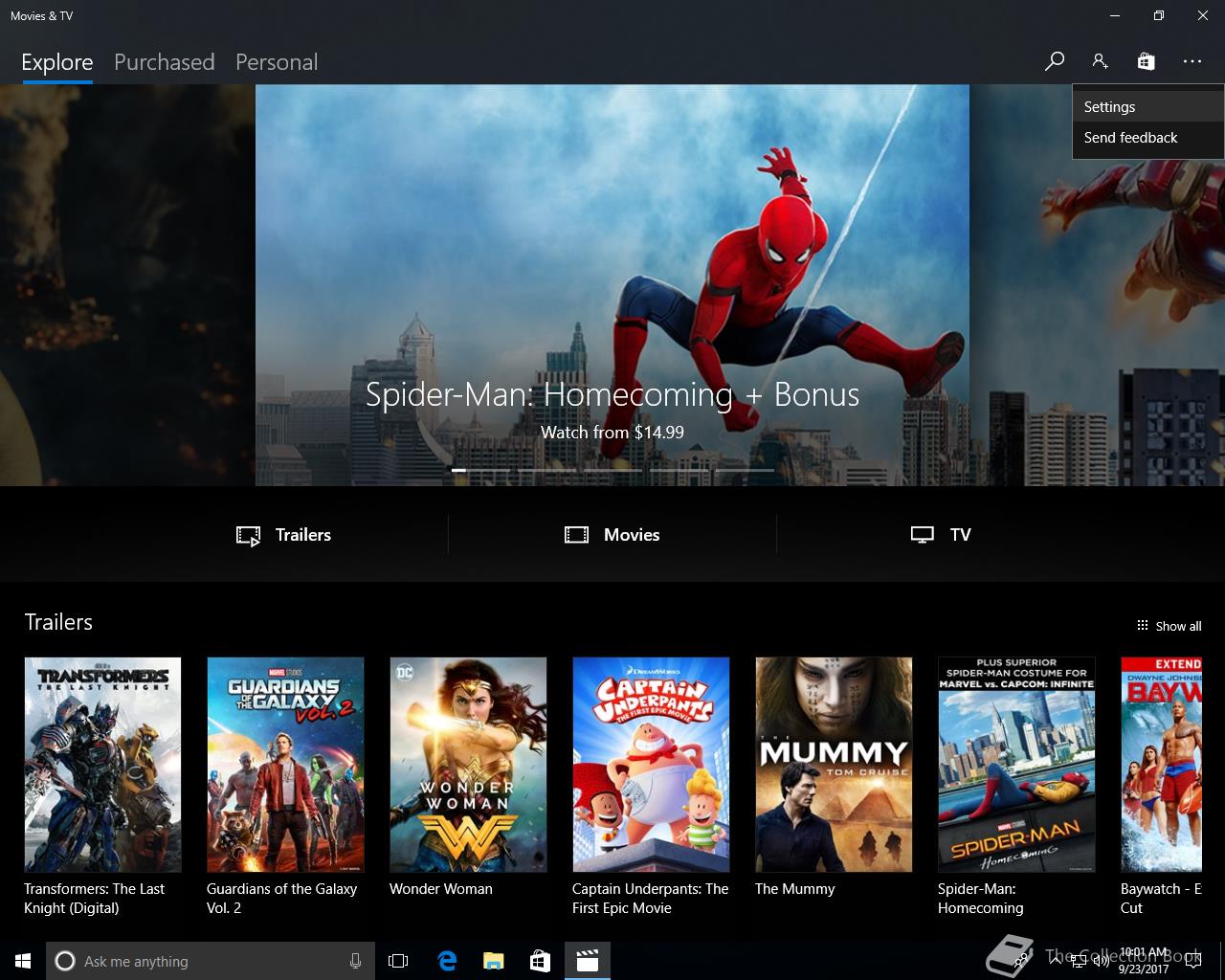The image size is (1225, 980).
Task: Click the TV monitor icon
Action: click(922, 535)
